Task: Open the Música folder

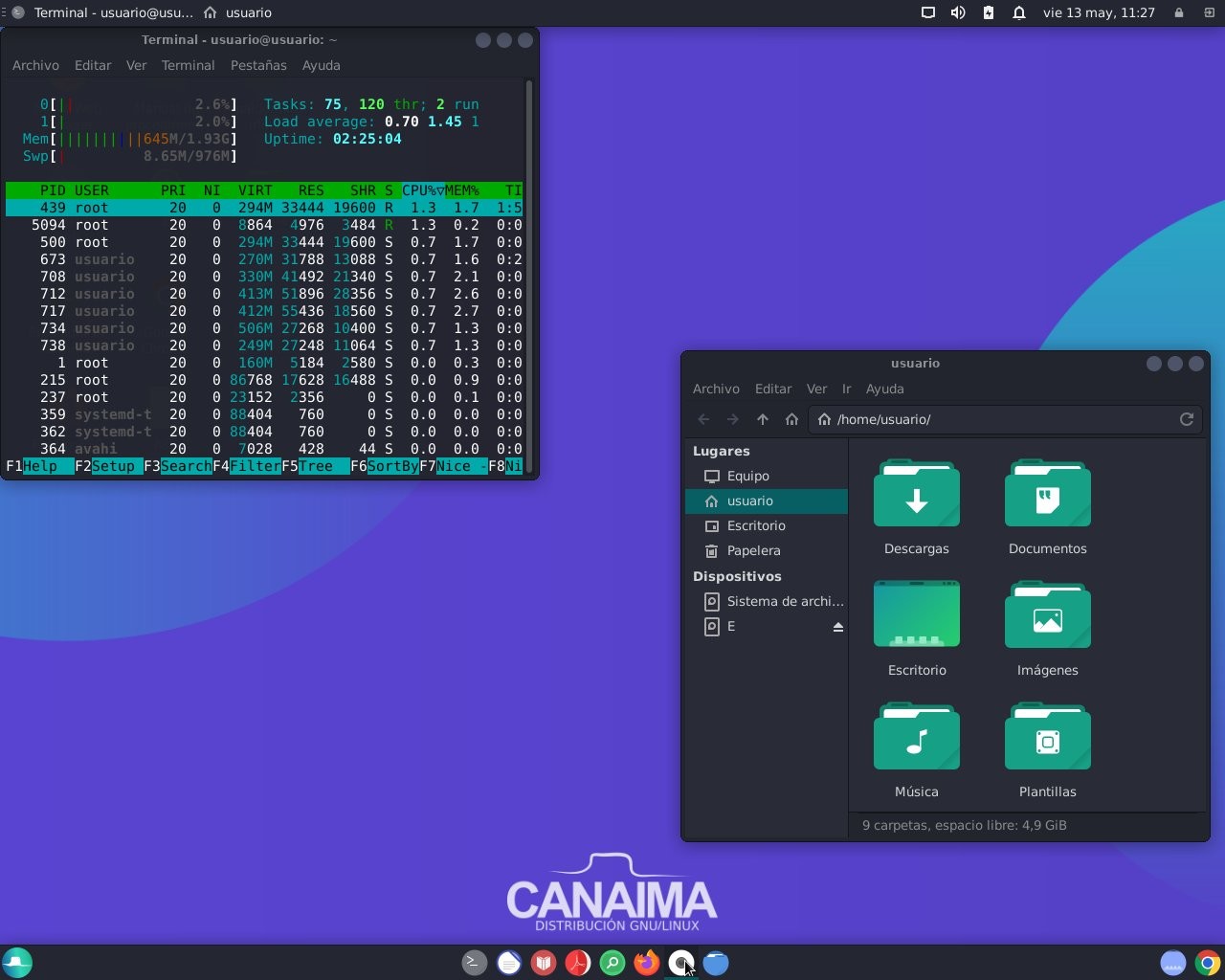Action: click(x=917, y=750)
